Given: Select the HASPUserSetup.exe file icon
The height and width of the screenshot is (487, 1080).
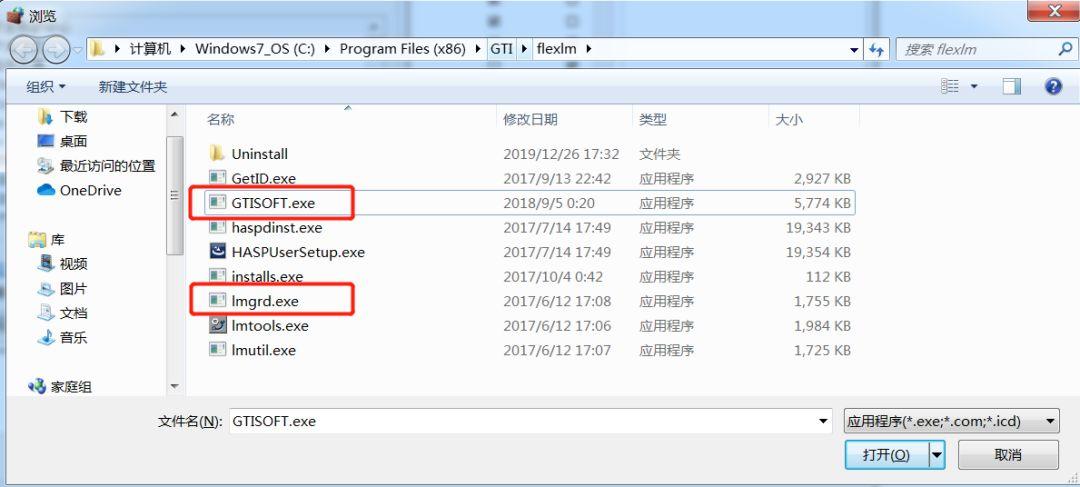Looking at the screenshot, I should (x=218, y=252).
